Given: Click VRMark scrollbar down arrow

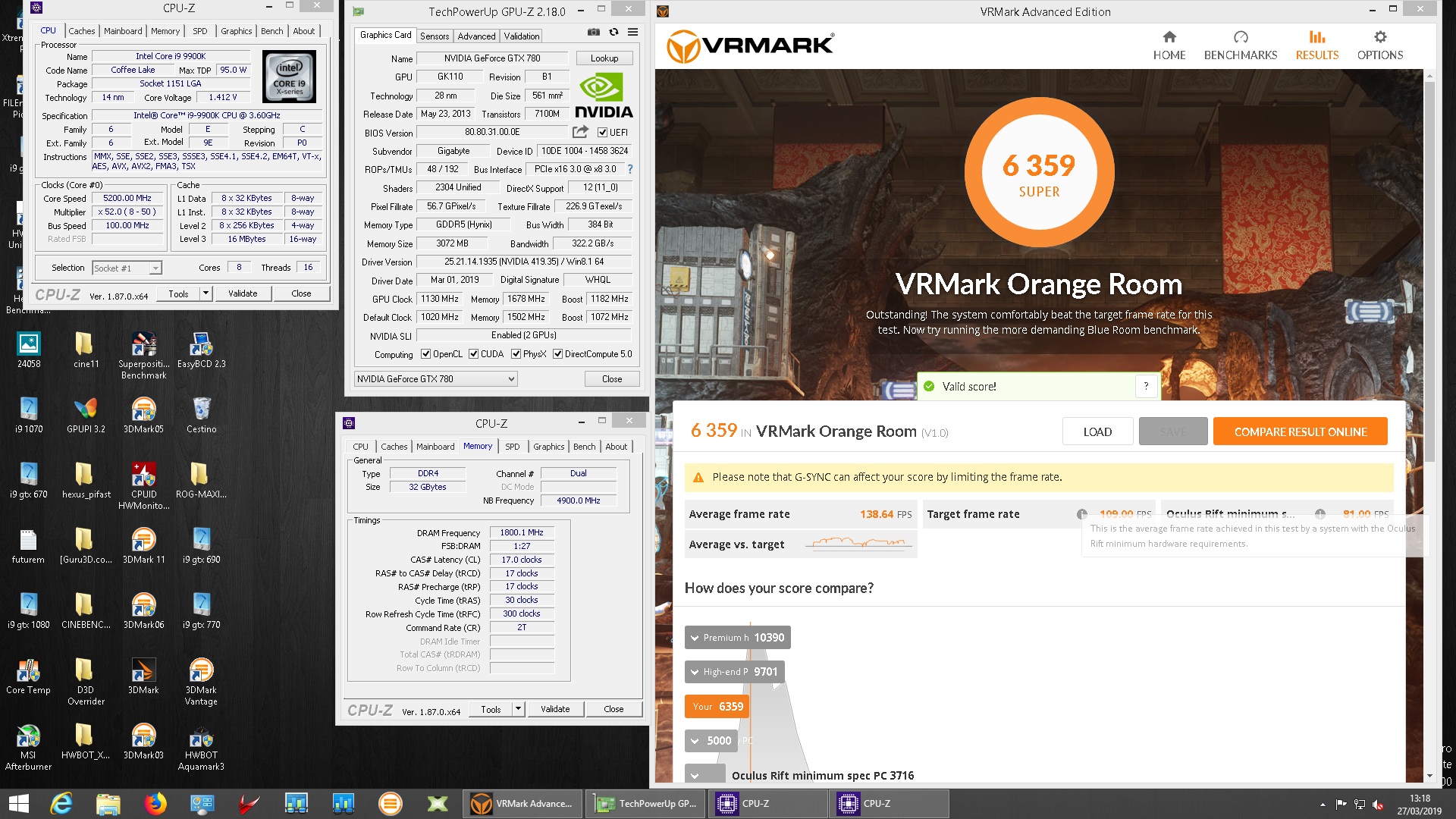Looking at the screenshot, I should click(1429, 776).
